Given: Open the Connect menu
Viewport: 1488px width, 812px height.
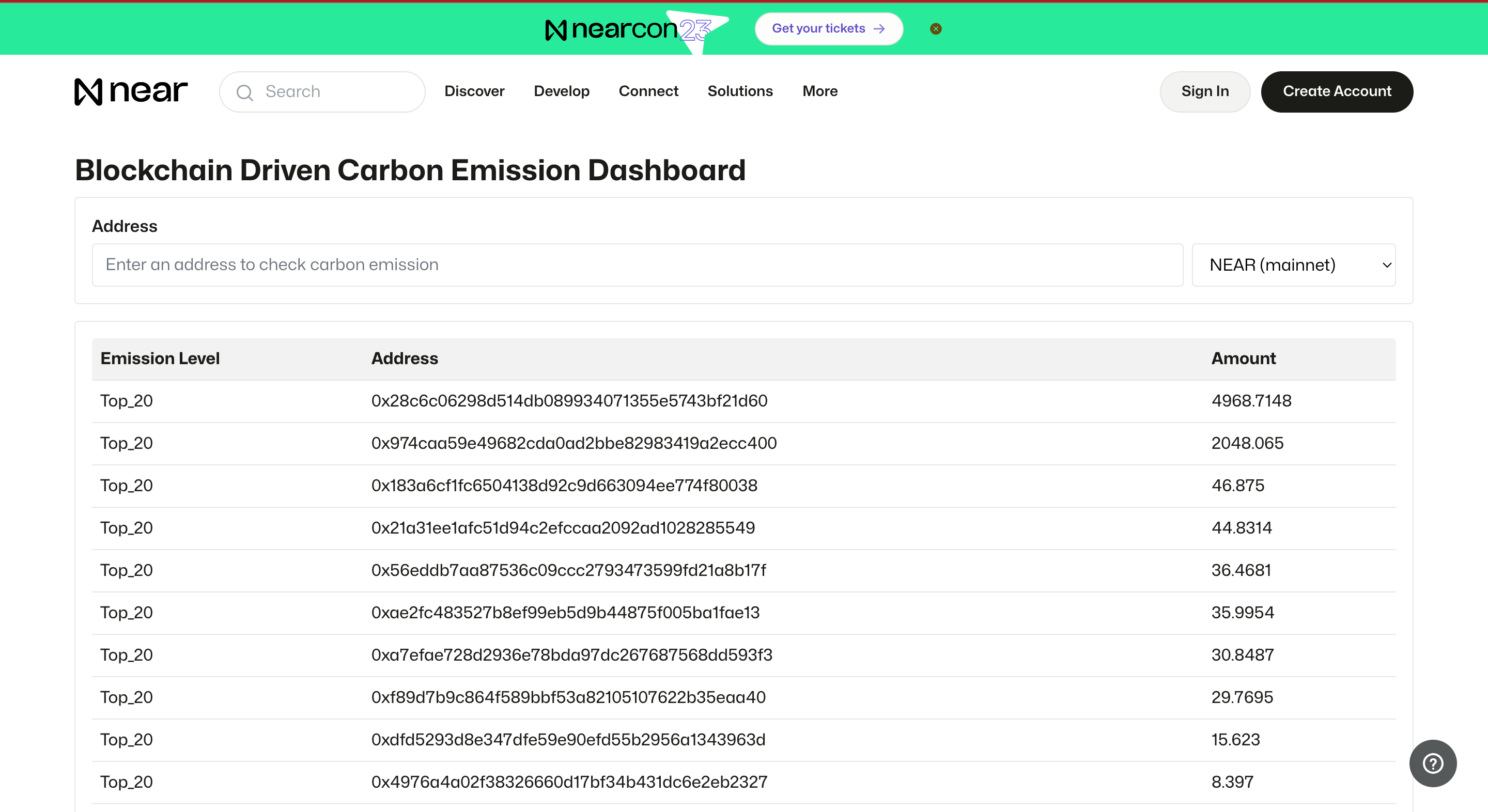Looking at the screenshot, I should (x=648, y=91).
